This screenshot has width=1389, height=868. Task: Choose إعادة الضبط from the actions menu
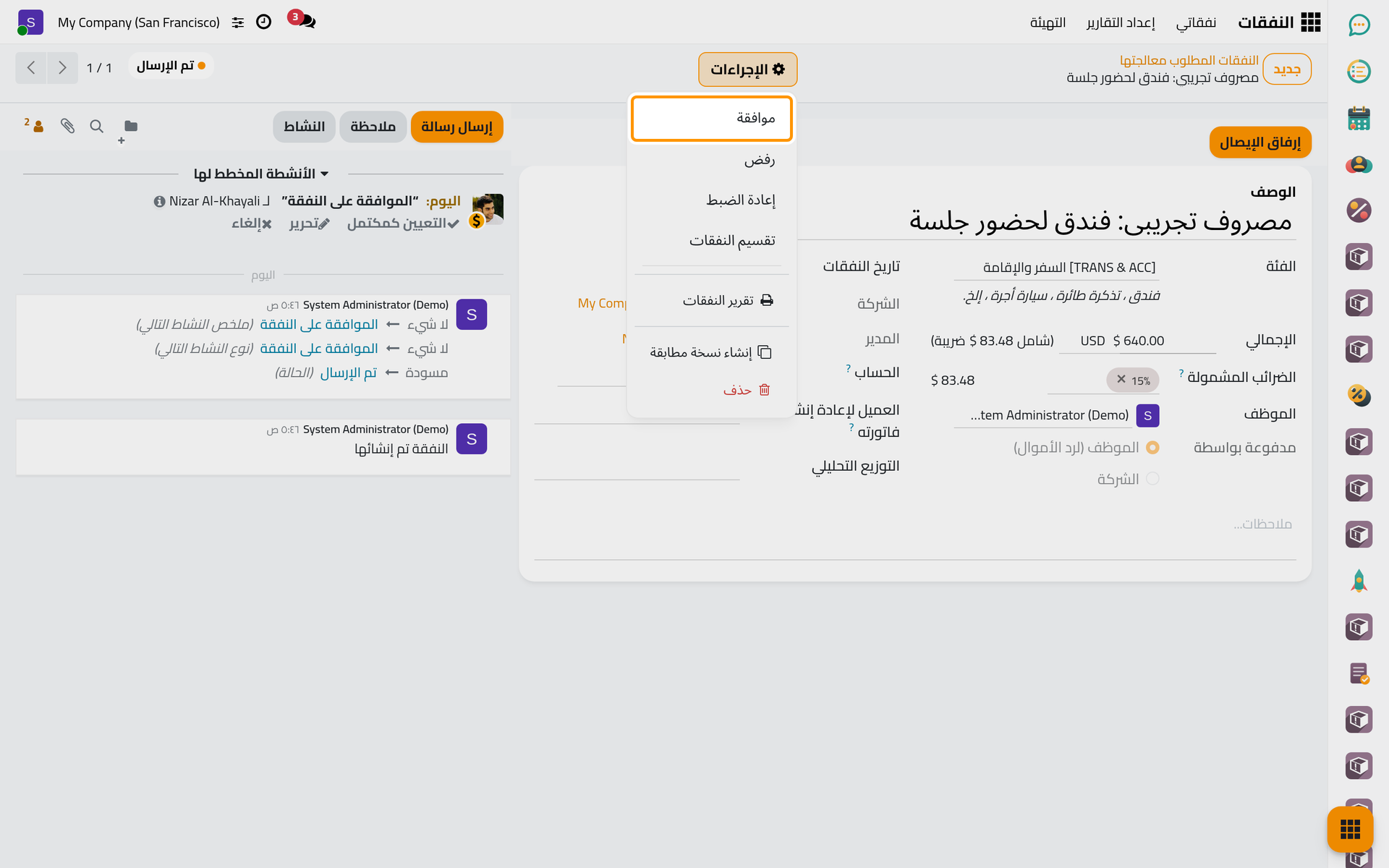point(712,200)
